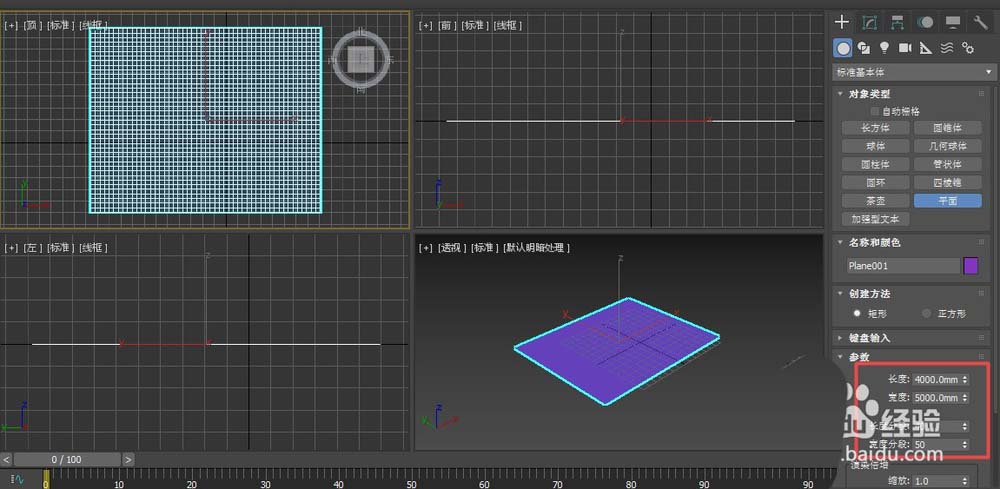Click the 圆锥体 primitive button

(948, 128)
